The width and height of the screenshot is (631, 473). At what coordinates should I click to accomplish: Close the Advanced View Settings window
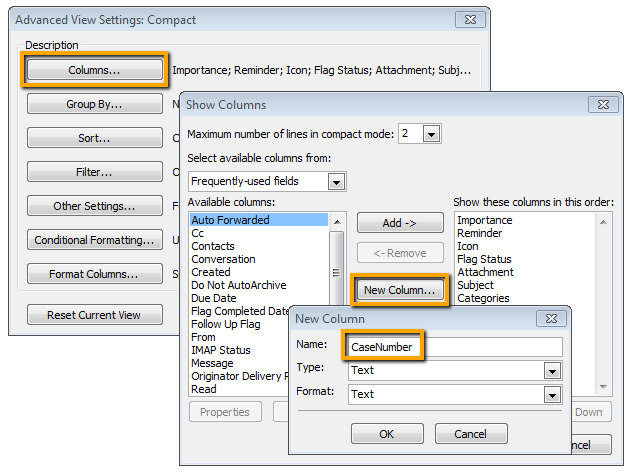pos(470,20)
